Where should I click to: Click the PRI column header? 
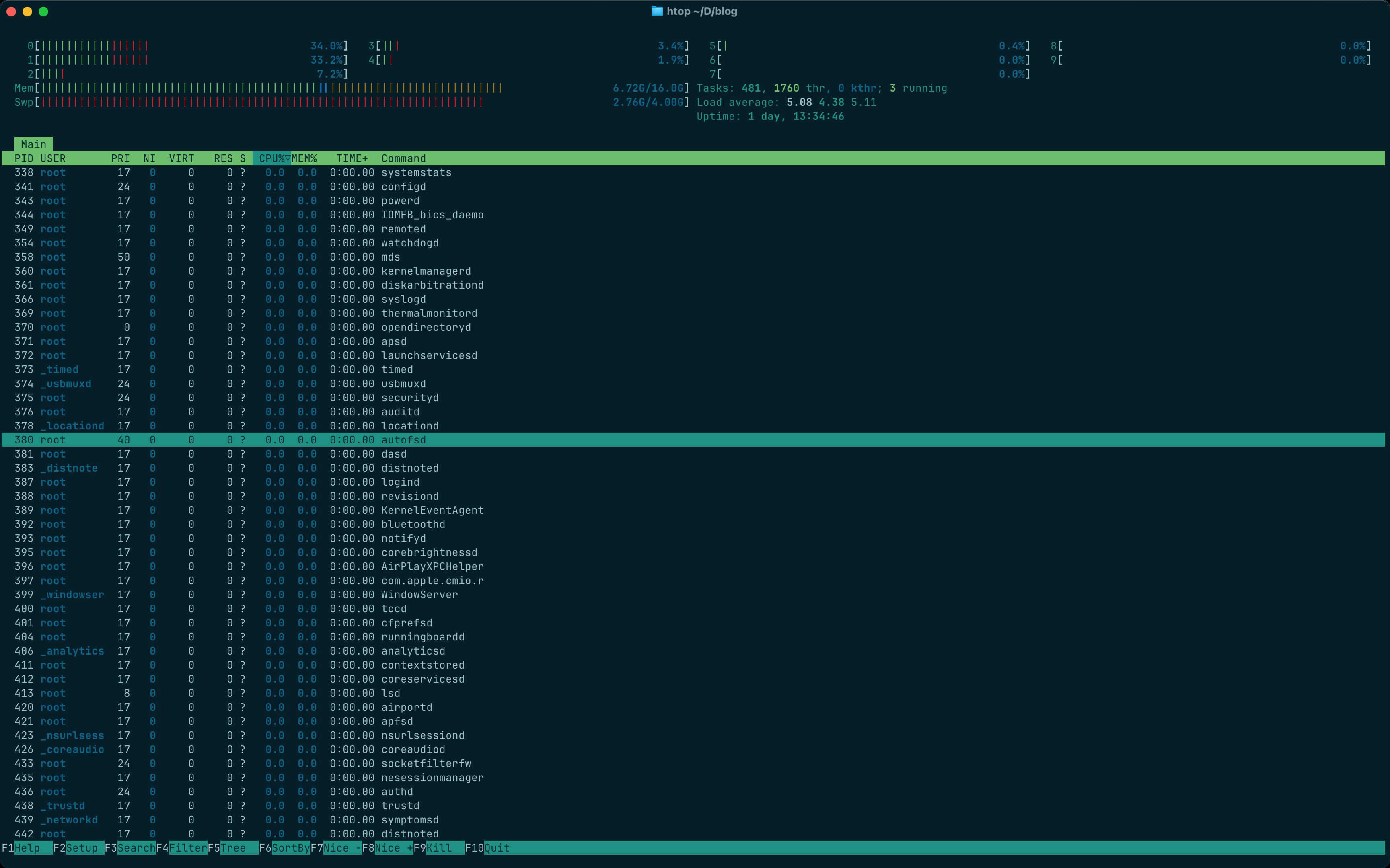121,158
